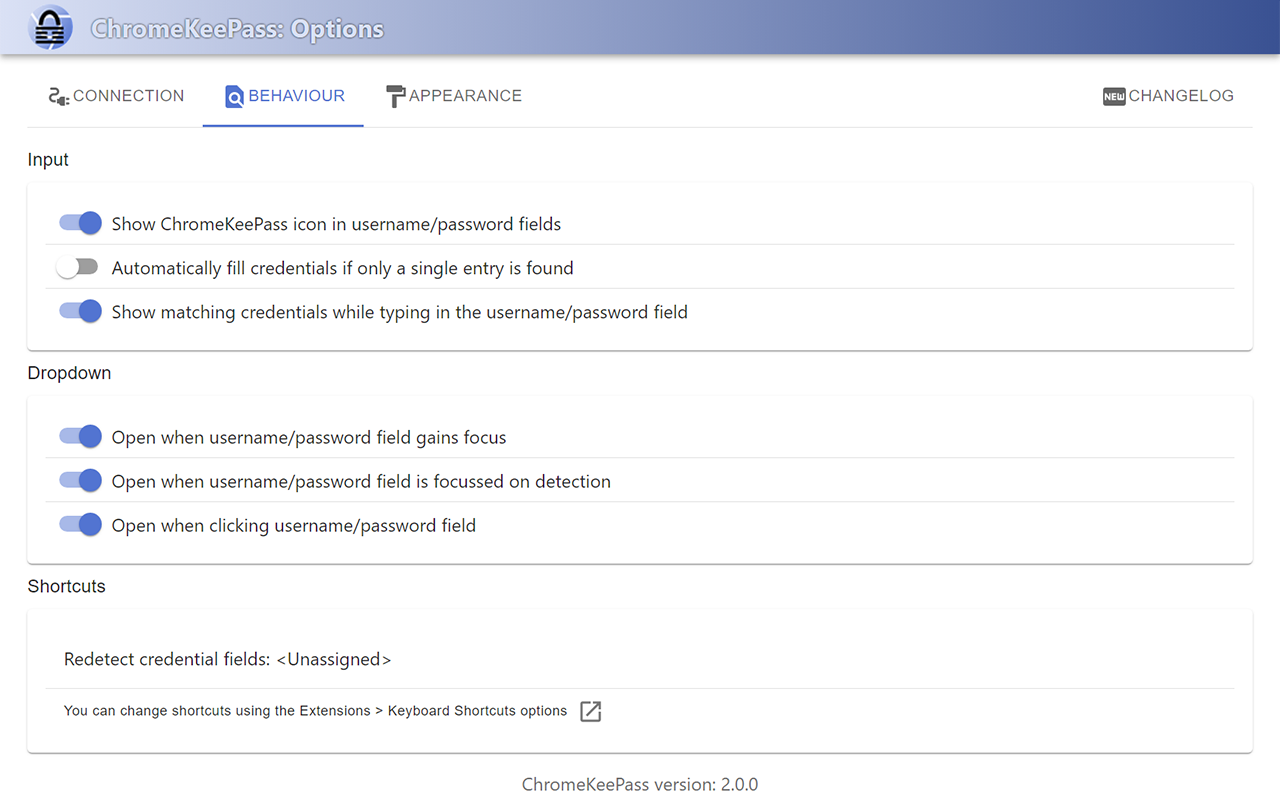Click the Unassigned redetect shortcut value
Screen dimensions: 1280x800
335,659
